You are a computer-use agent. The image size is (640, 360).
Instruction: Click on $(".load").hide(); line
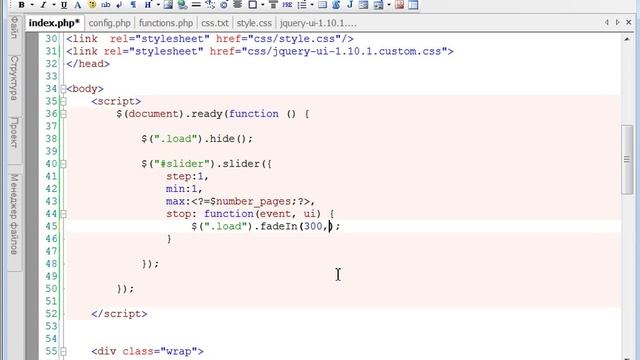[197, 139]
